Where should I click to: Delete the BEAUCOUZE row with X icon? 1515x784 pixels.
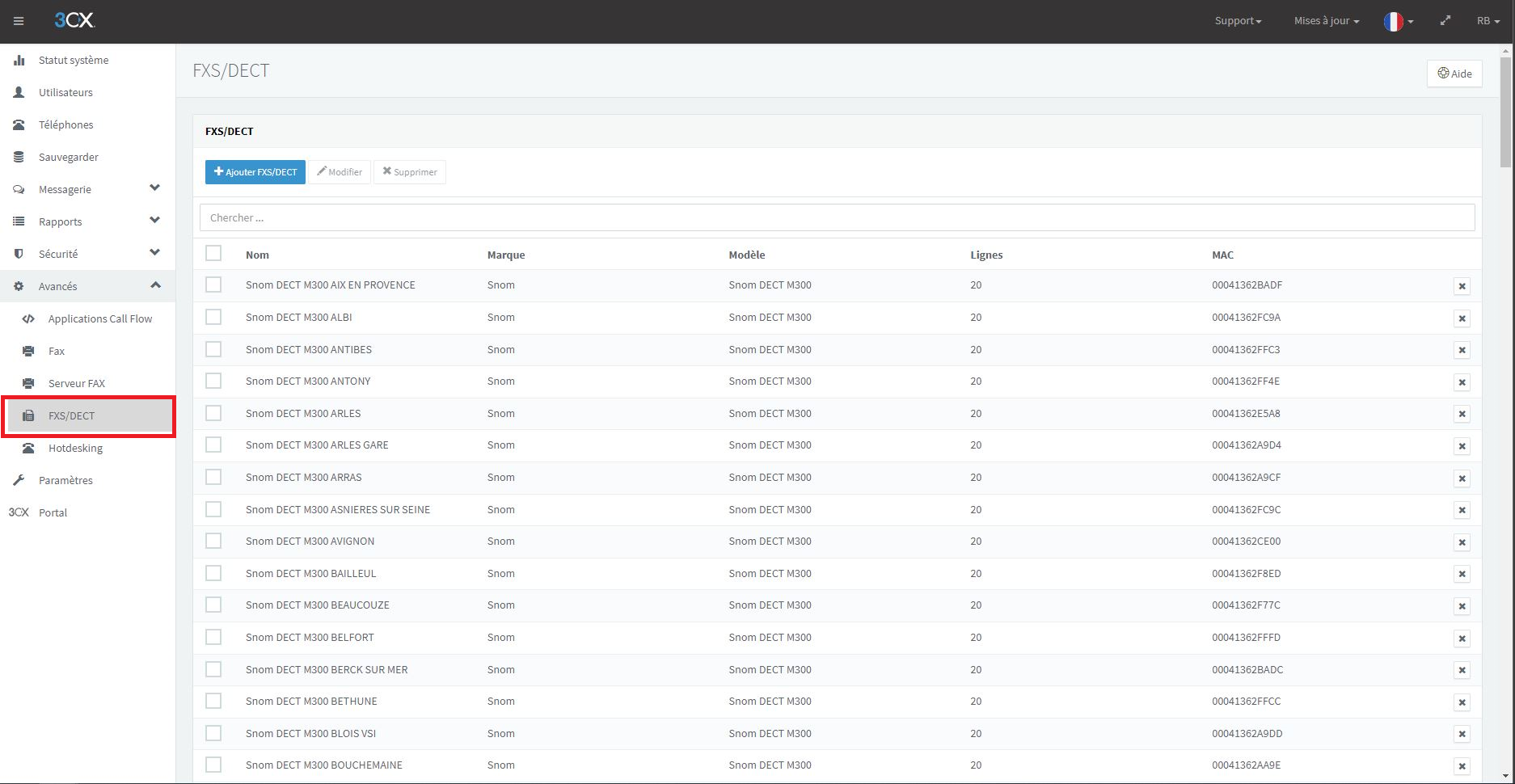[1462, 606]
